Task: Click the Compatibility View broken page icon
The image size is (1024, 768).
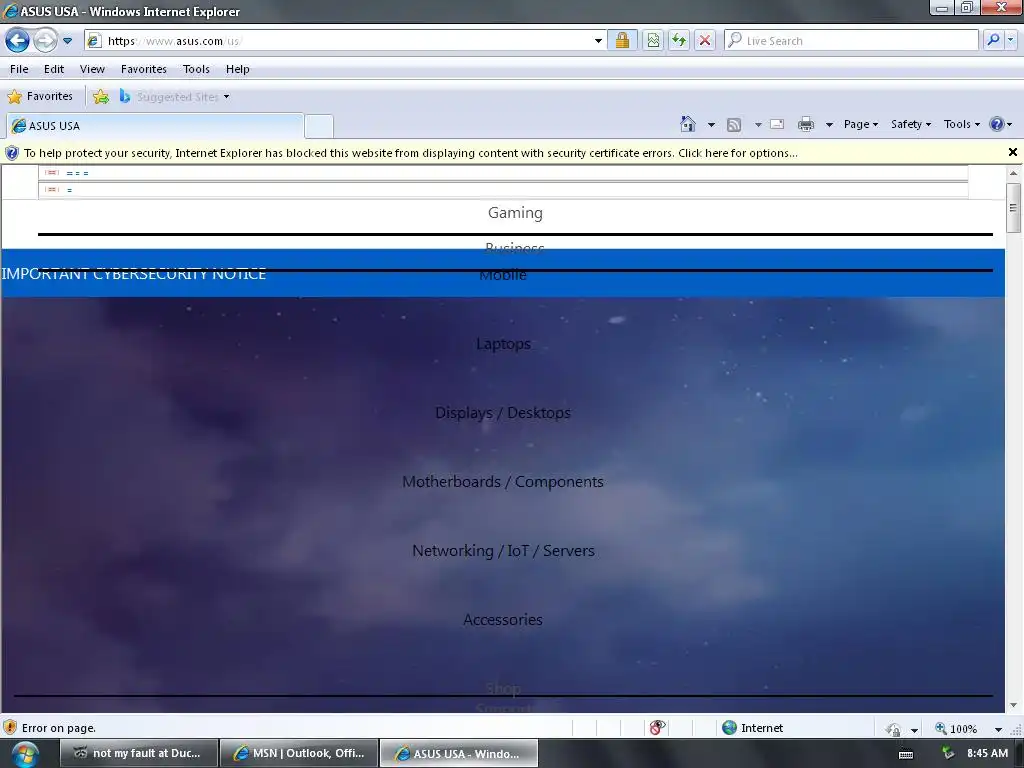Action: point(652,40)
